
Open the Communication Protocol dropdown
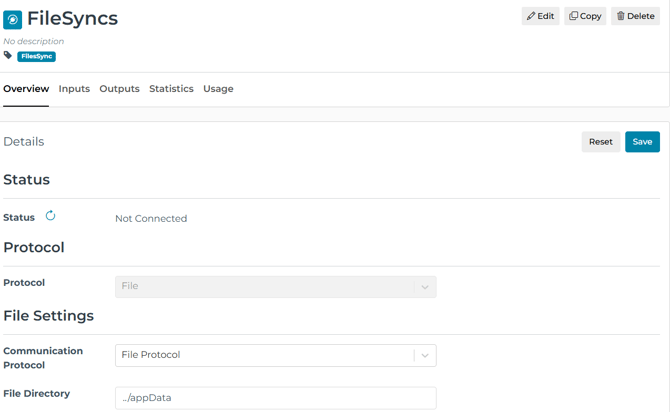(276, 355)
